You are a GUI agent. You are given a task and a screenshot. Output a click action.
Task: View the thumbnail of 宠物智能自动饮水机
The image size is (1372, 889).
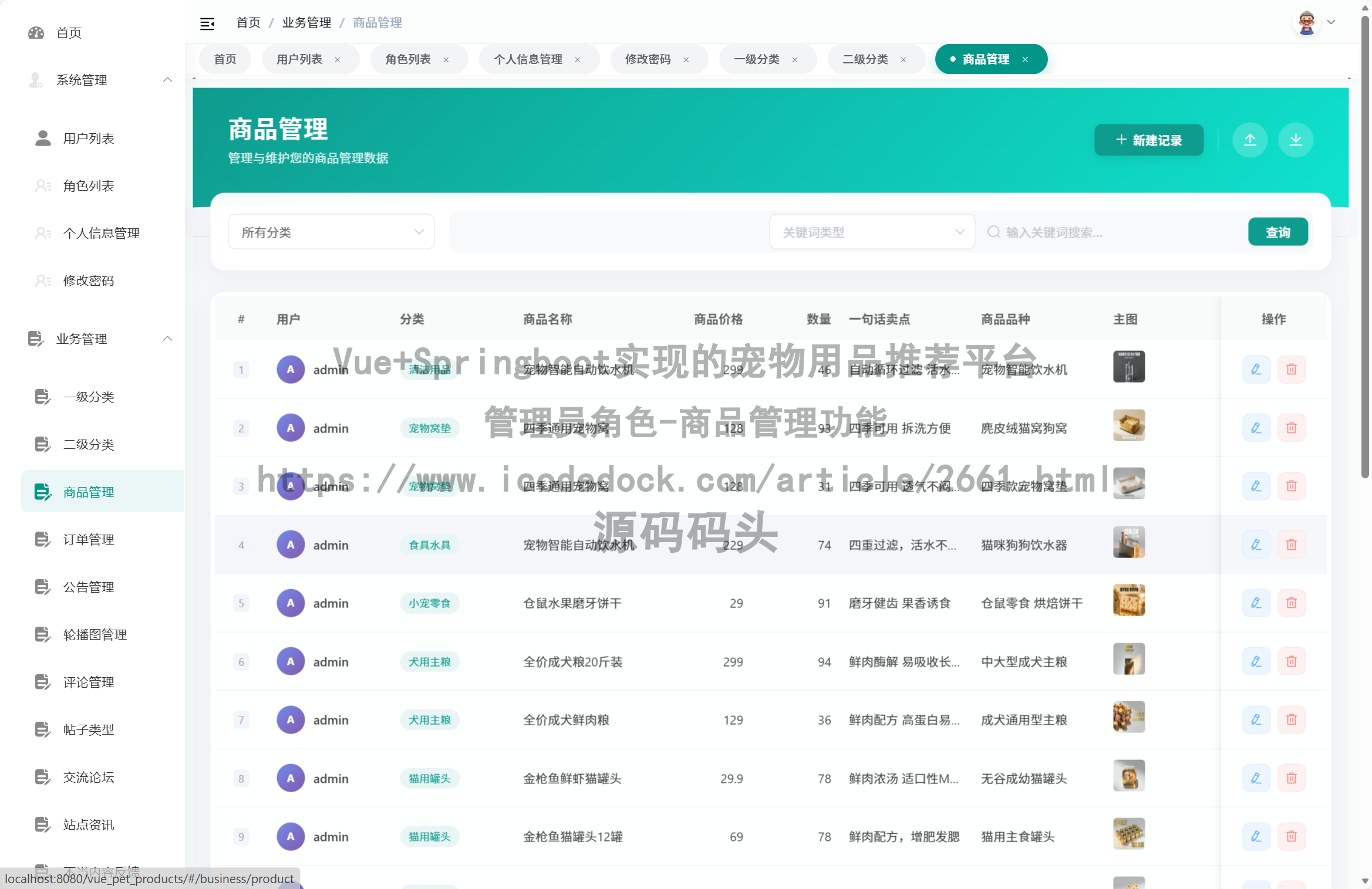tap(1128, 366)
